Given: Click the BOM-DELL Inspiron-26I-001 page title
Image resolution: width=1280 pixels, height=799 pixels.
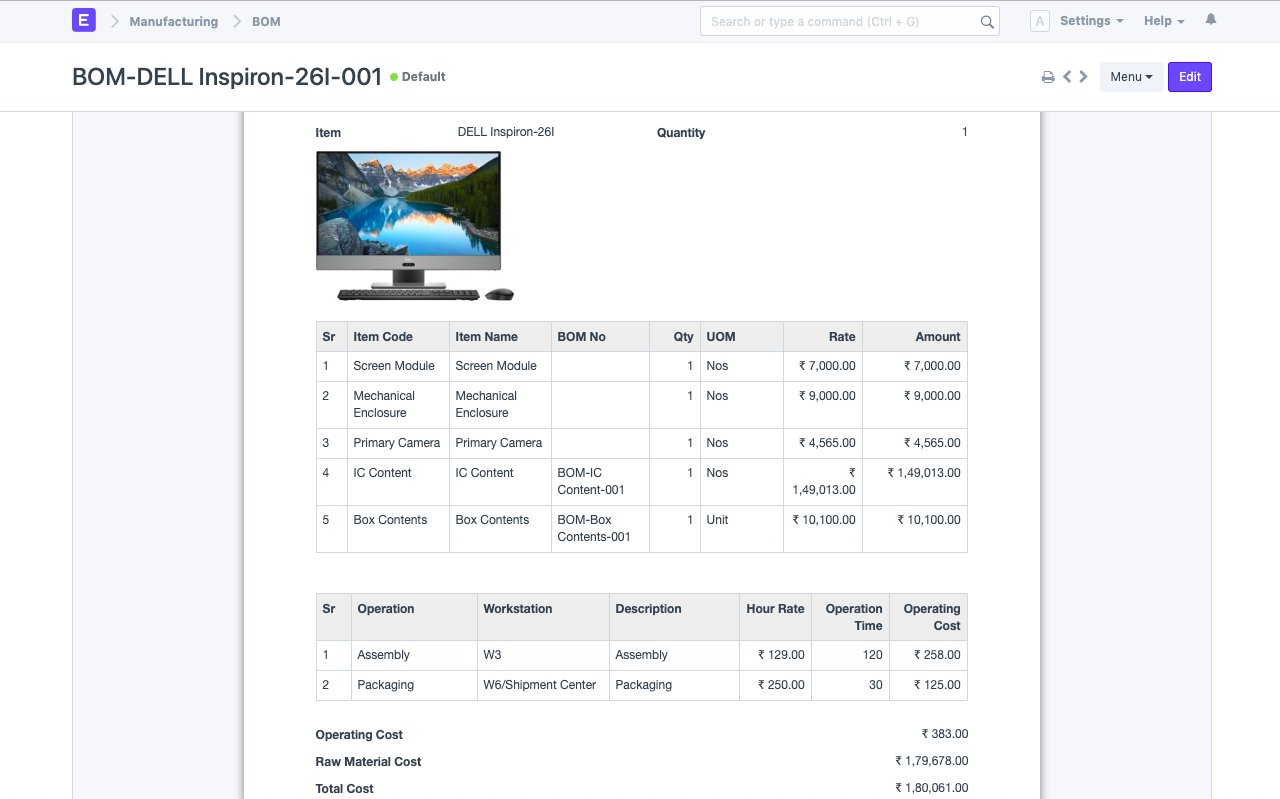Looking at the screenshot, I should pos(227,77).
